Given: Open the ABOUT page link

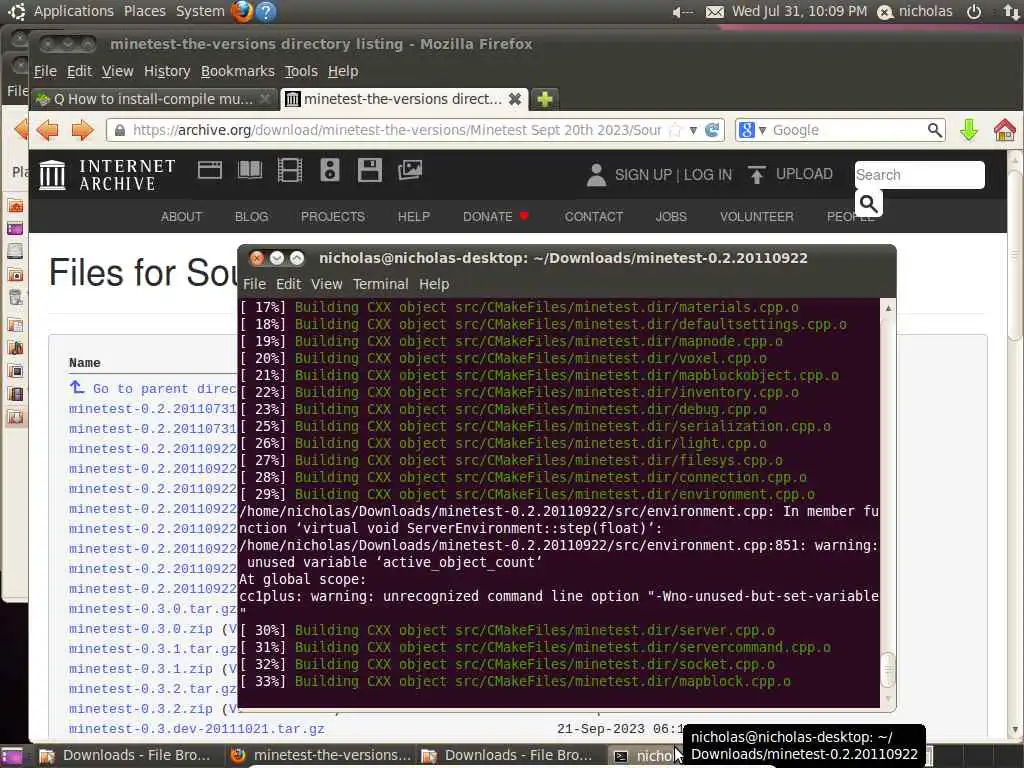Looking at the screenshot, I should pos(181,217).
